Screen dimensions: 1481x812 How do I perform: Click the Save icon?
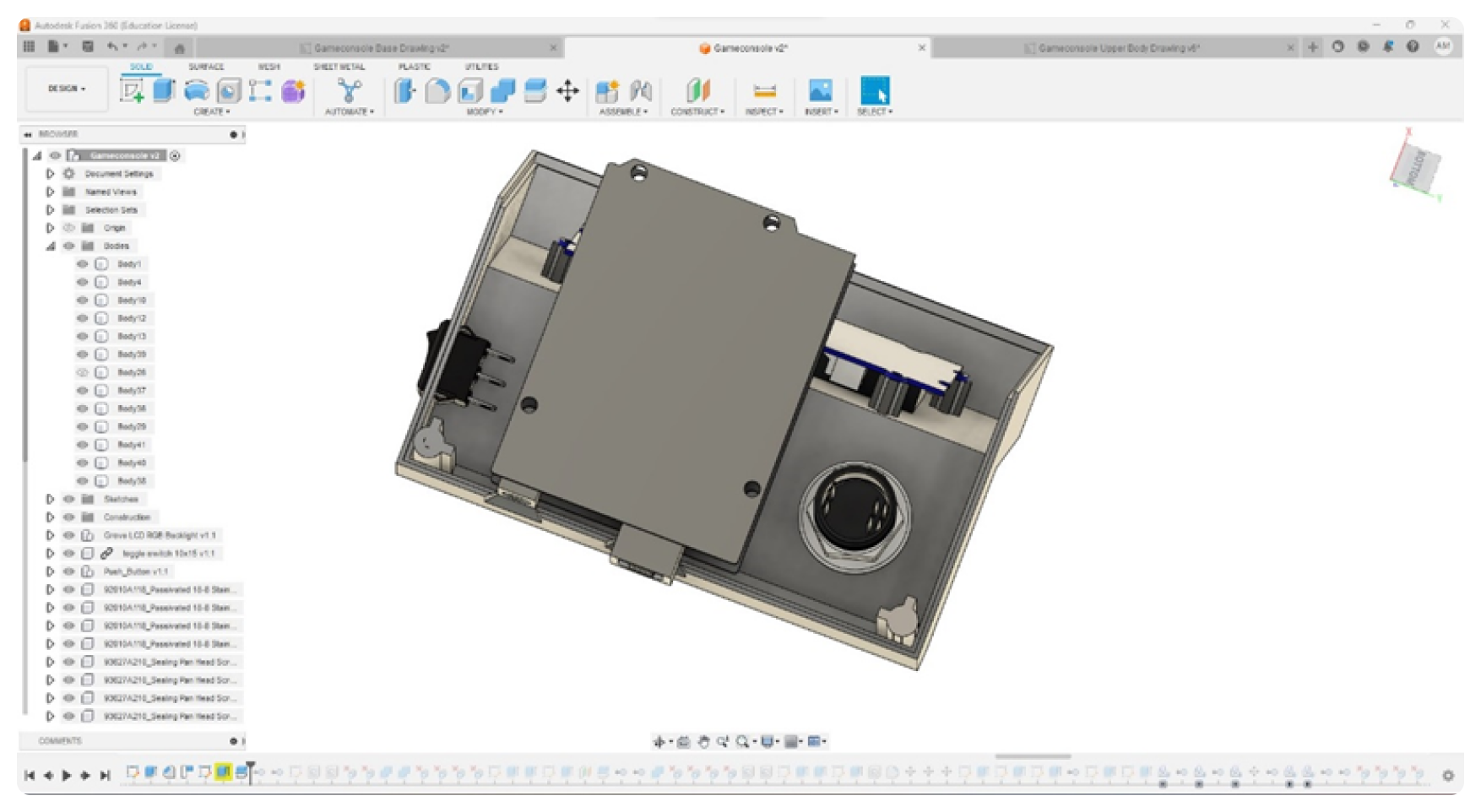(87, 46)
